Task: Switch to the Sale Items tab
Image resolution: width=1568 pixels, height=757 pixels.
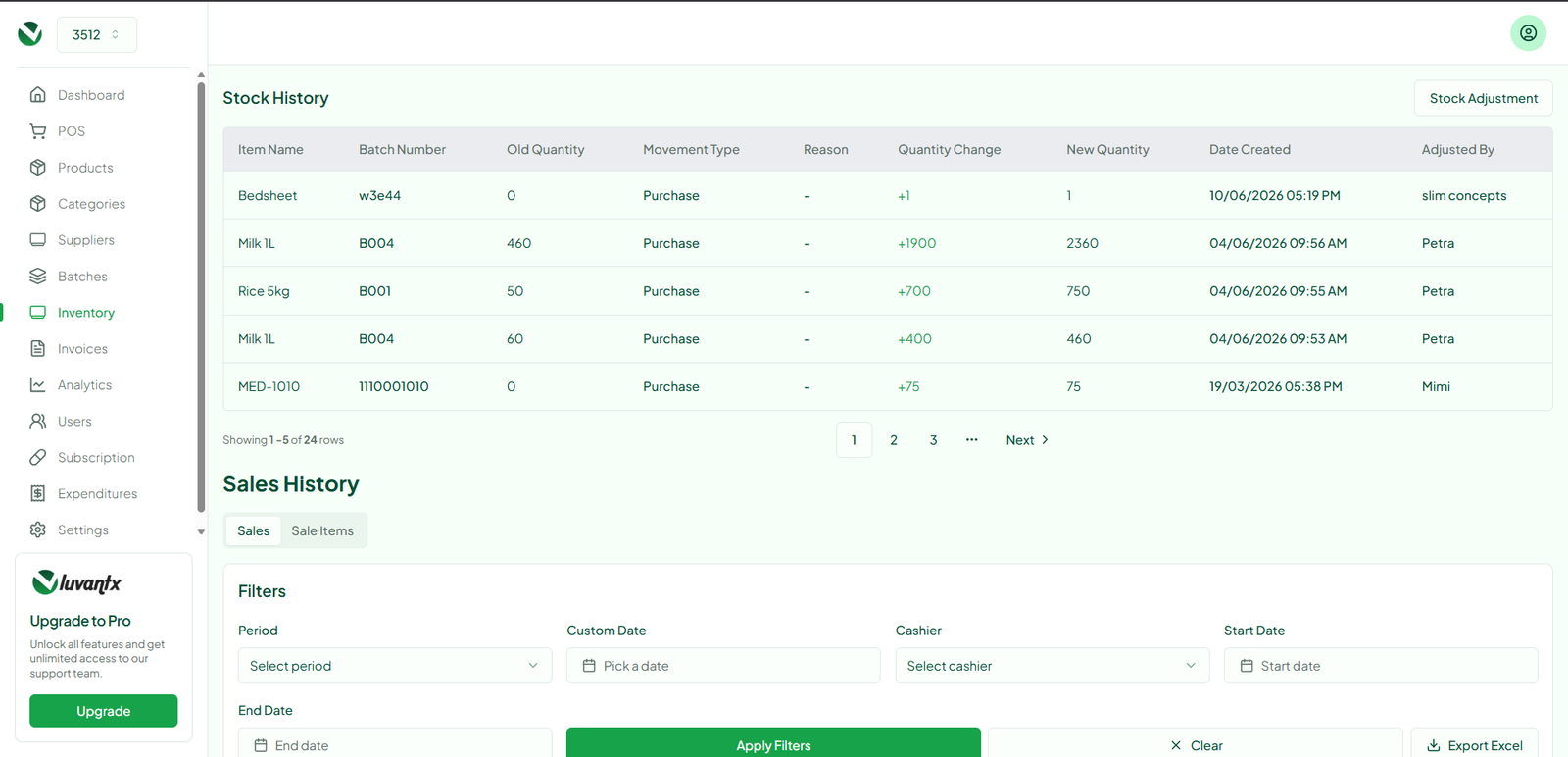Action: [x=322, y=530]
